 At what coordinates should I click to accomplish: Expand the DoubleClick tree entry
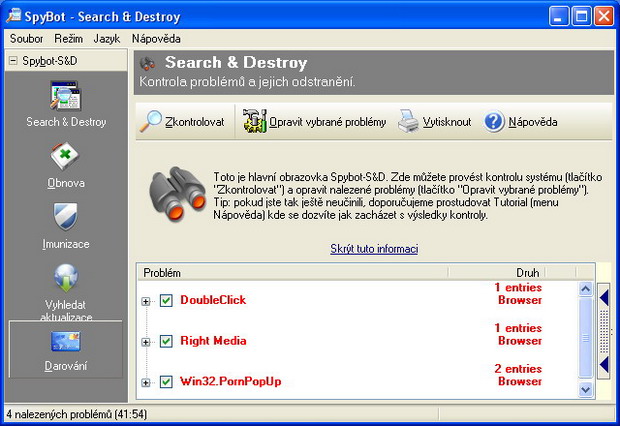tap(146, 301)
